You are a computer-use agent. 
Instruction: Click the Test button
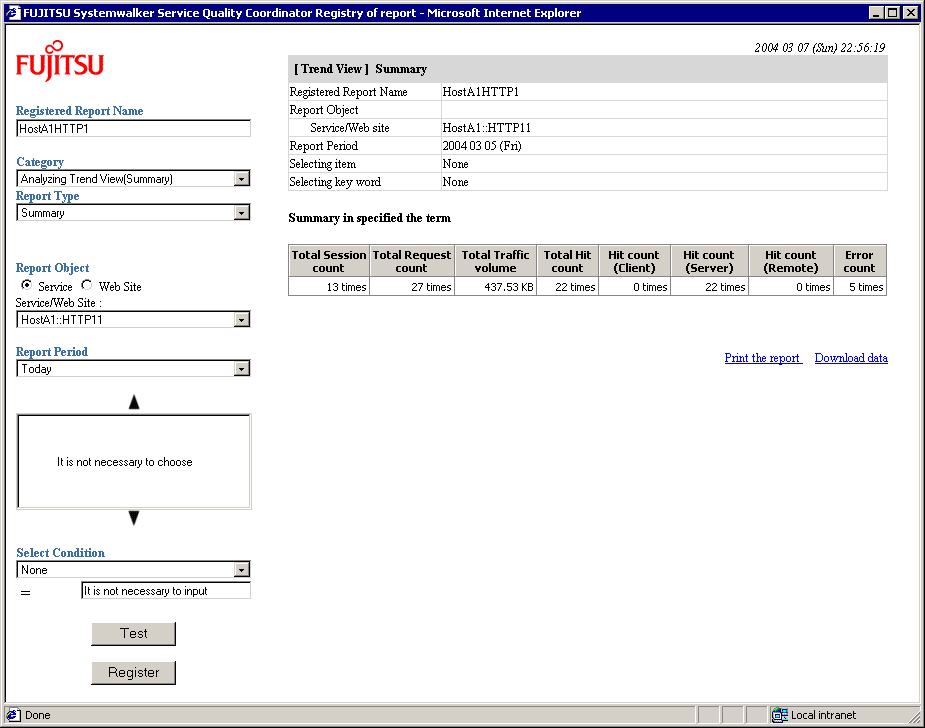pos(134,634)
